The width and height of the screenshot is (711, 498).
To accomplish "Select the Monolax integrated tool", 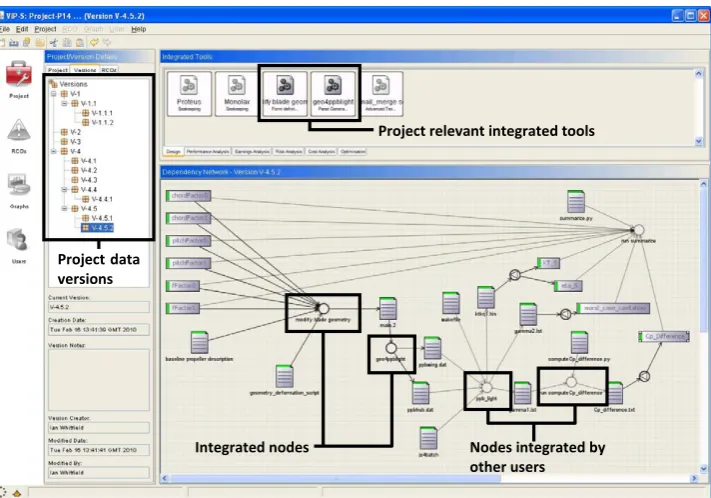I will click(x=237, y=94).
